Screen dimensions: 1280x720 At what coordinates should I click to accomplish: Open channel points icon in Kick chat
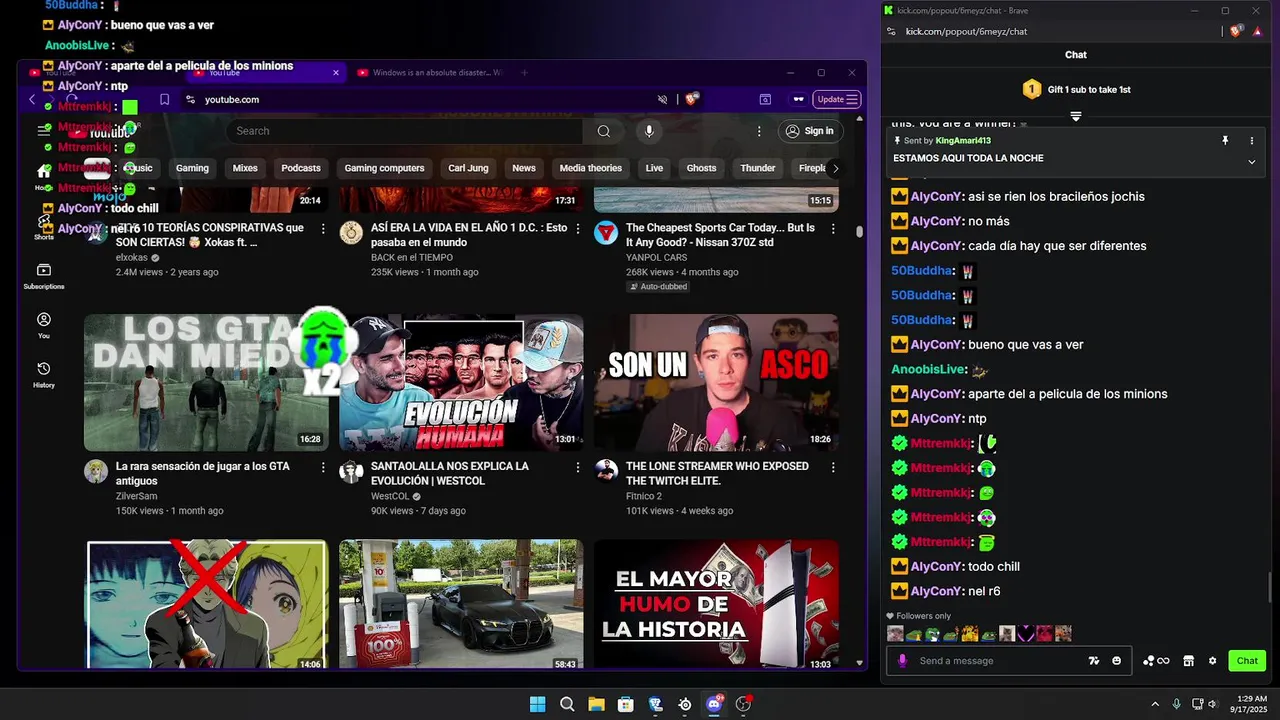[x=1156, y=661]
